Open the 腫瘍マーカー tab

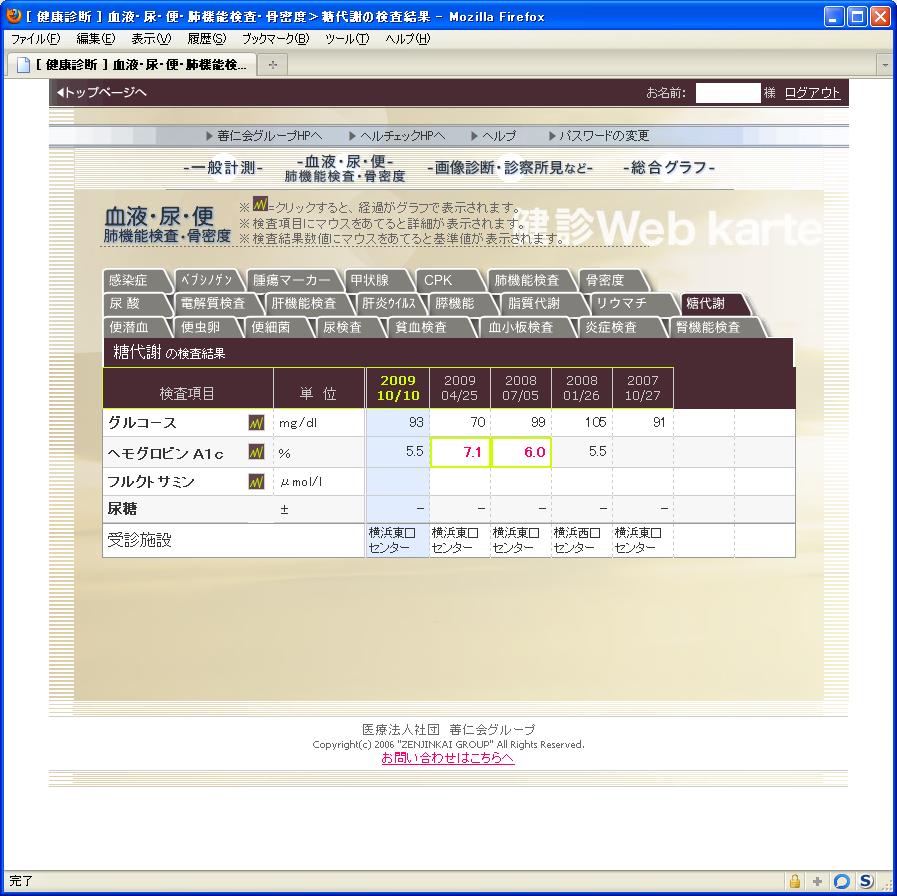click(291, 280)
